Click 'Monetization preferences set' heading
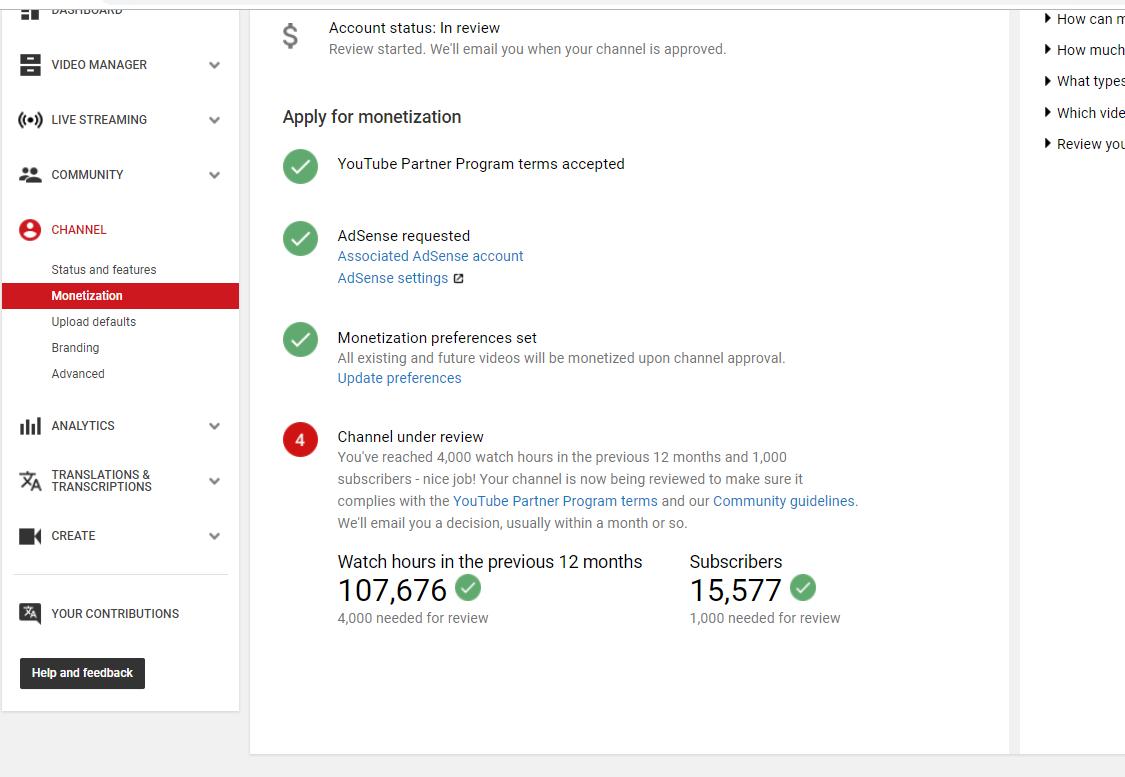 437,338
